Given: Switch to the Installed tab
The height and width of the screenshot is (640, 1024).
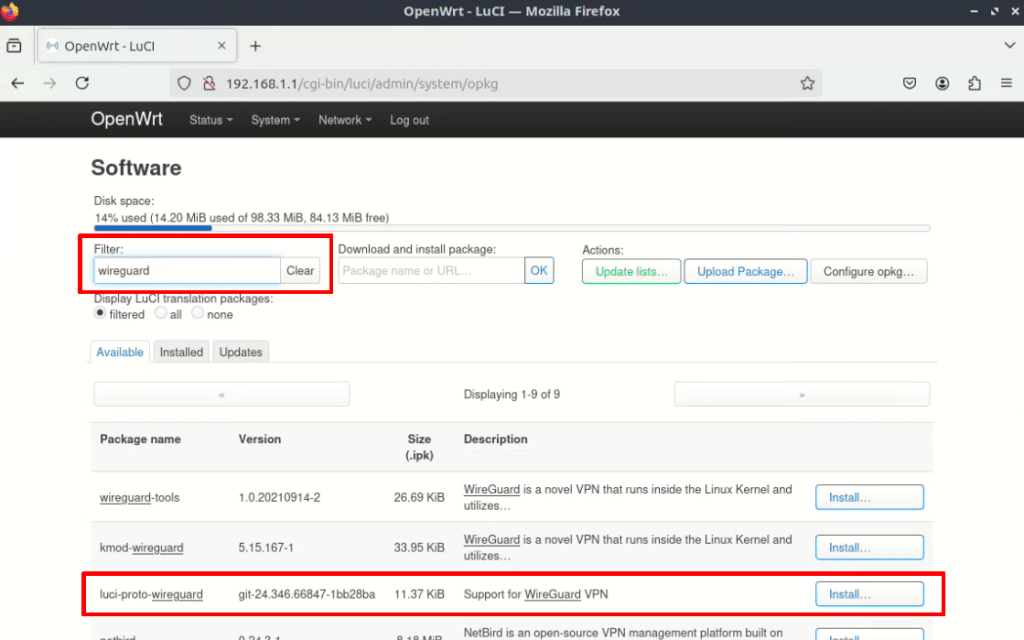Looking at the screenshot, I should 182,352.
